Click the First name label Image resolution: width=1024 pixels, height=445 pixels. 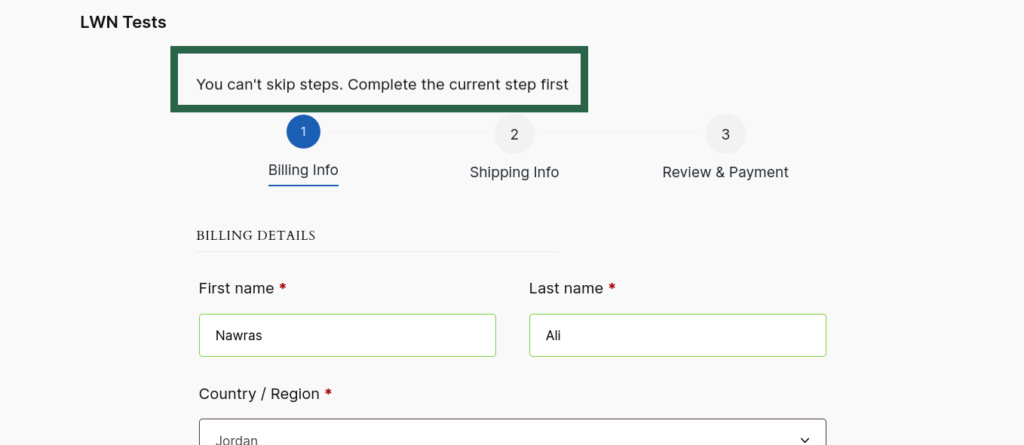pyautogui.click(x=236, y=288)
